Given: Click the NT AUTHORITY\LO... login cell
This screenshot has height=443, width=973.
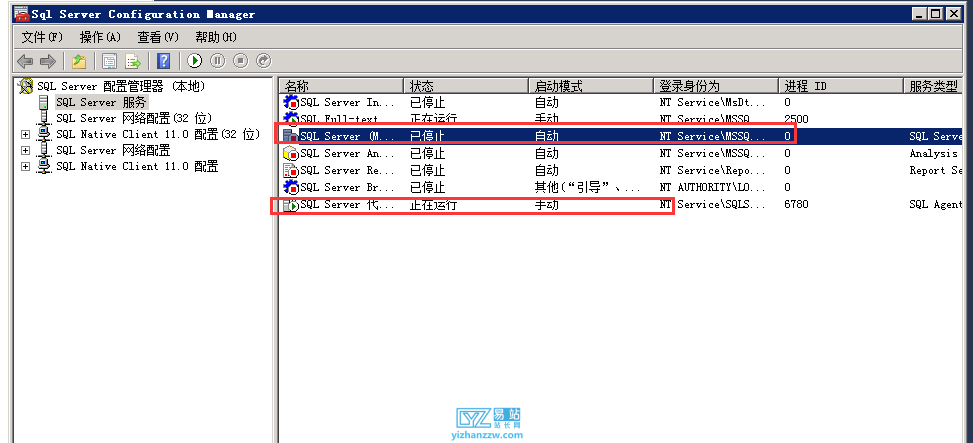Looking at the screenshot, I should click(x=712, y=187).
